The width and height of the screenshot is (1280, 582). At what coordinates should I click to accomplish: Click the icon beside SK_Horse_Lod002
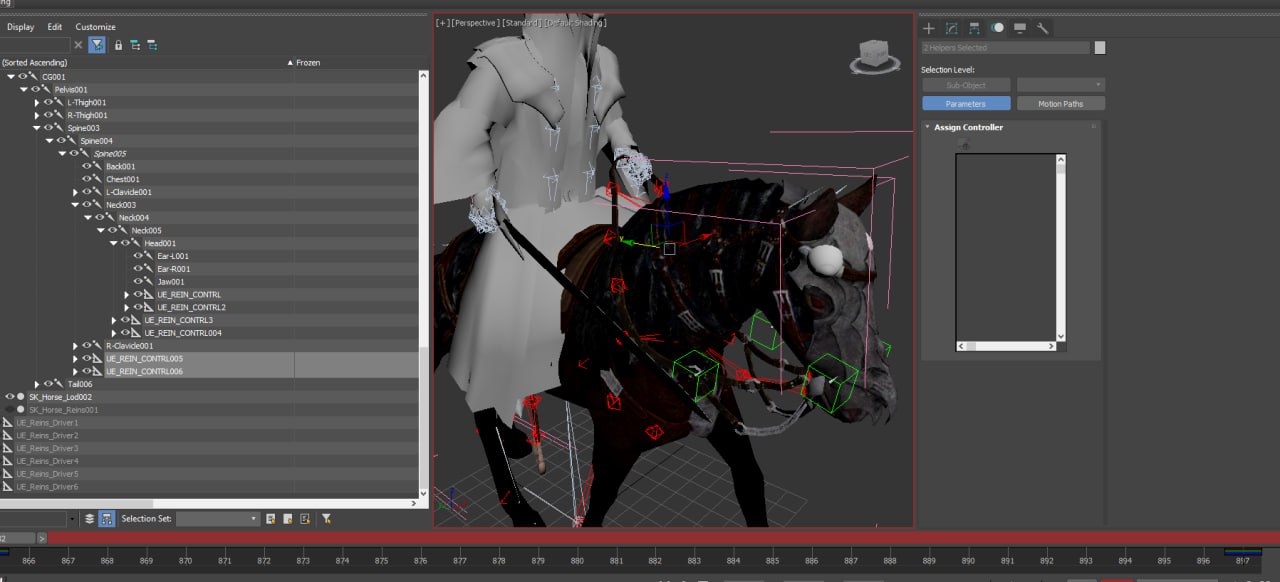[21, 397]
